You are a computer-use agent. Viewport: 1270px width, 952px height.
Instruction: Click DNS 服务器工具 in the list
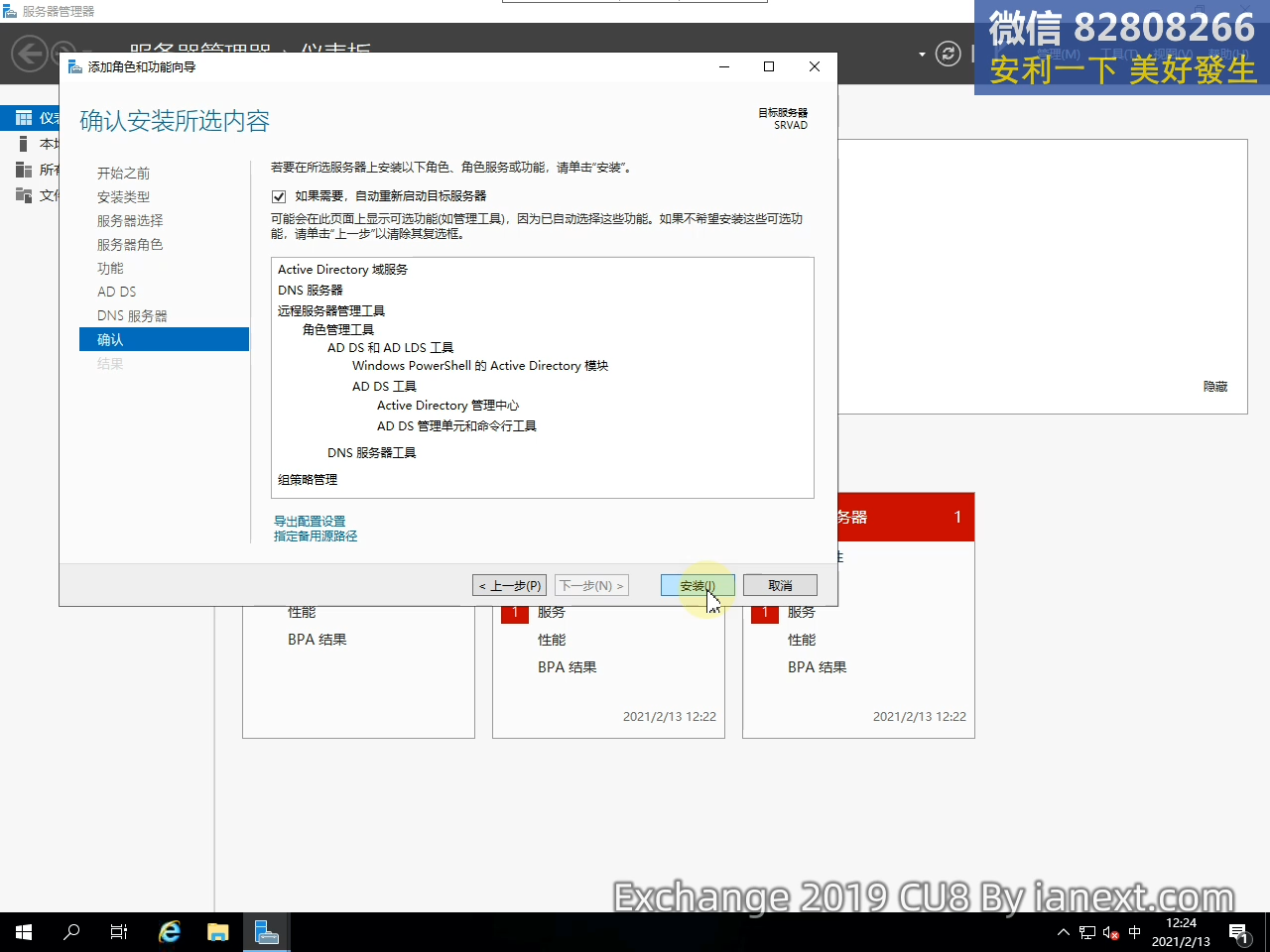coord(372,453)
